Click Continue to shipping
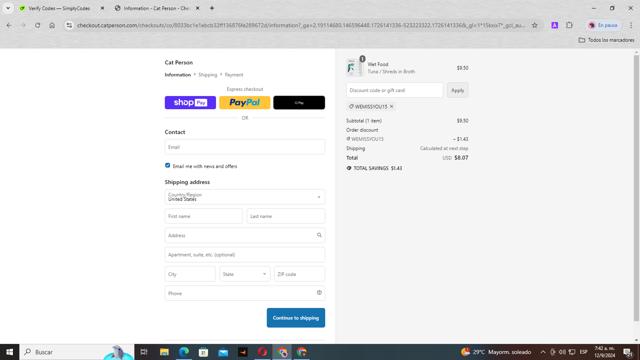640x360 pixels. tap(296, 318)
